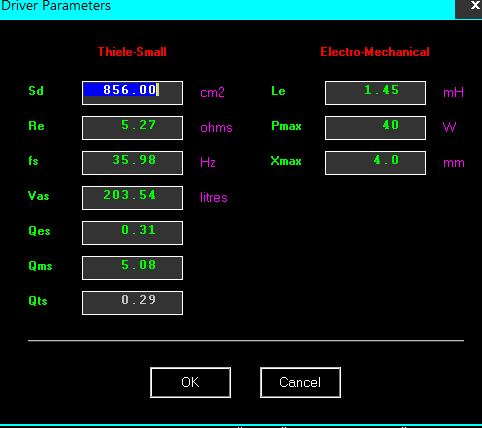The width and height of the screenshot is (482, 428).
Task: Click the Vas parameter label
Action: click(x=39, y=196)
